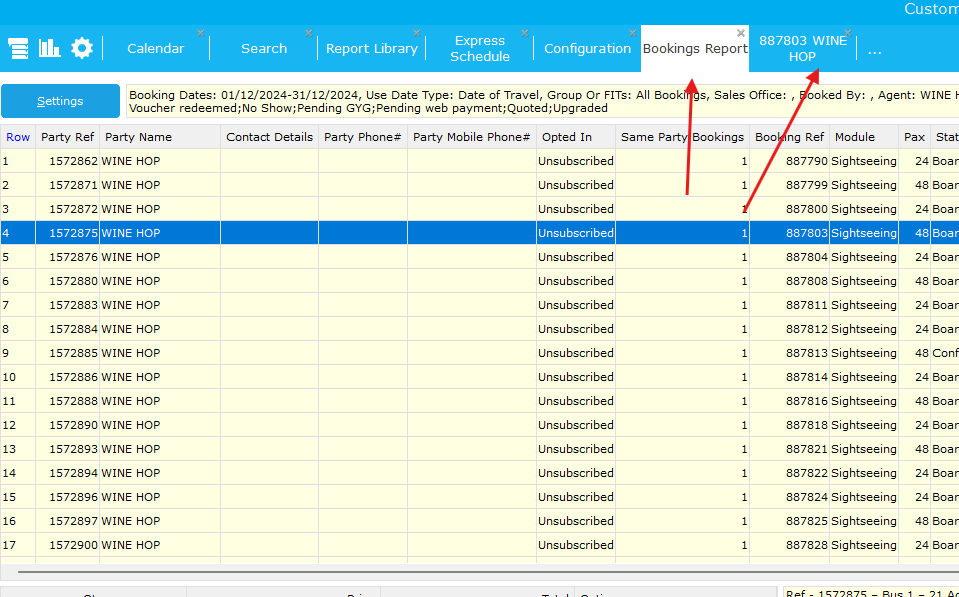The width and height of the screenshot is (959, 597).
Task: Switch to the Search tab
Action: [264, 48]
